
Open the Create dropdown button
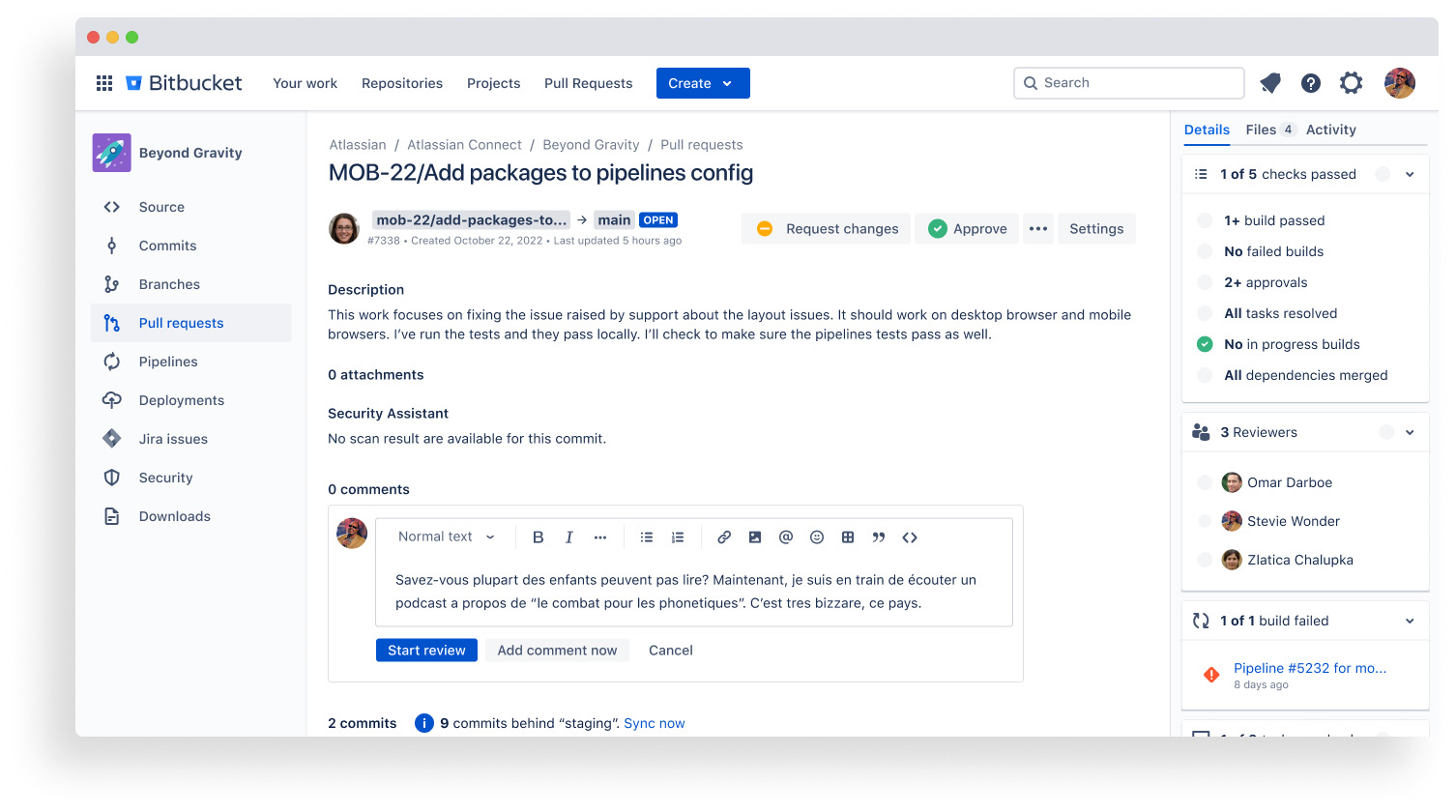pyautogui.click(x=703, y=83)
